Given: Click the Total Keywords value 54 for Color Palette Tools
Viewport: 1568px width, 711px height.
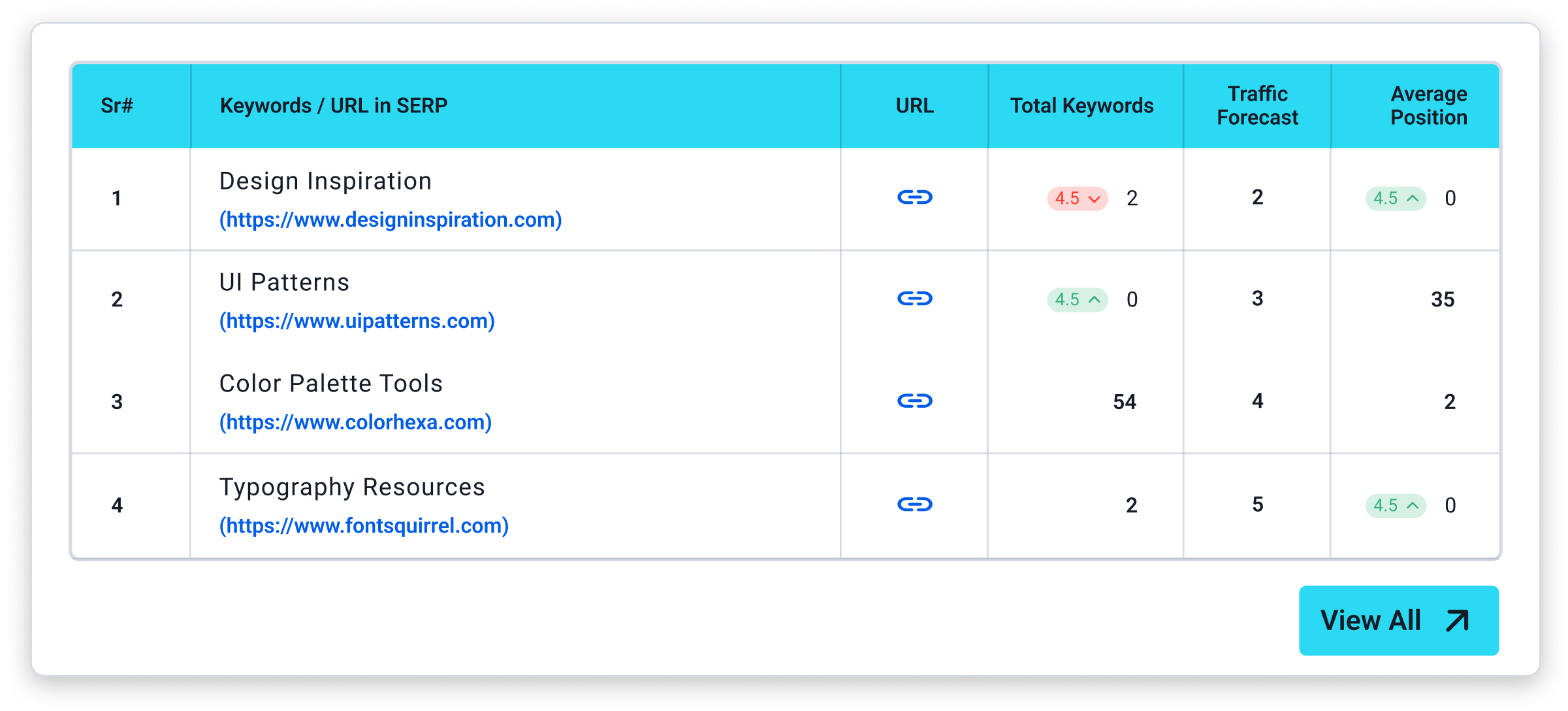Looking at the screenshot, I should pos(1124,401).
